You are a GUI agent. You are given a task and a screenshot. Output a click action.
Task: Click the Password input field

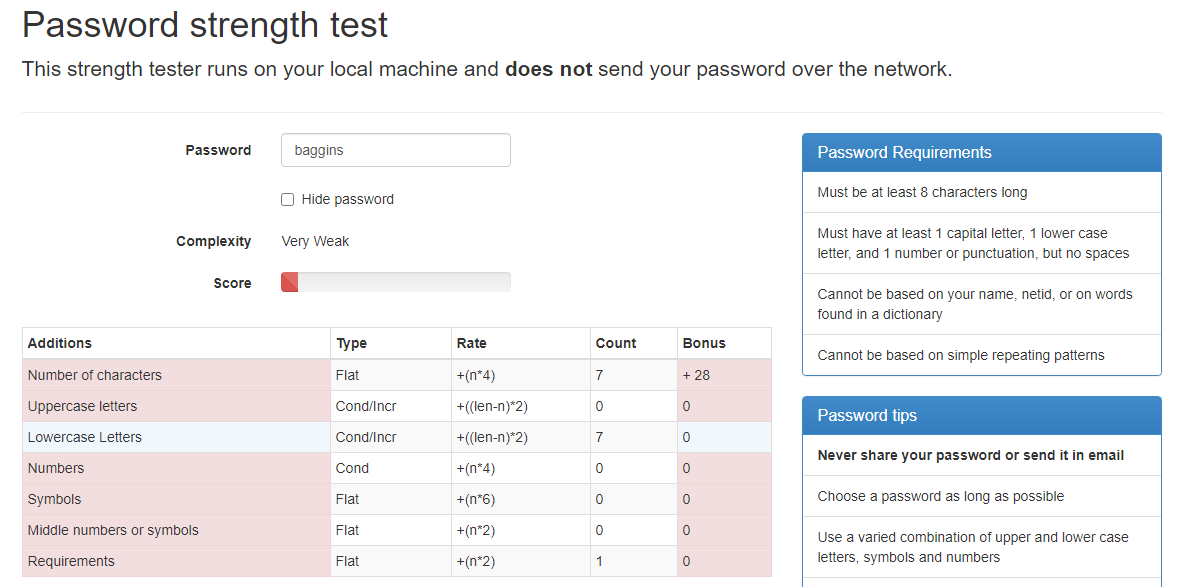click(x=395, y=150)
